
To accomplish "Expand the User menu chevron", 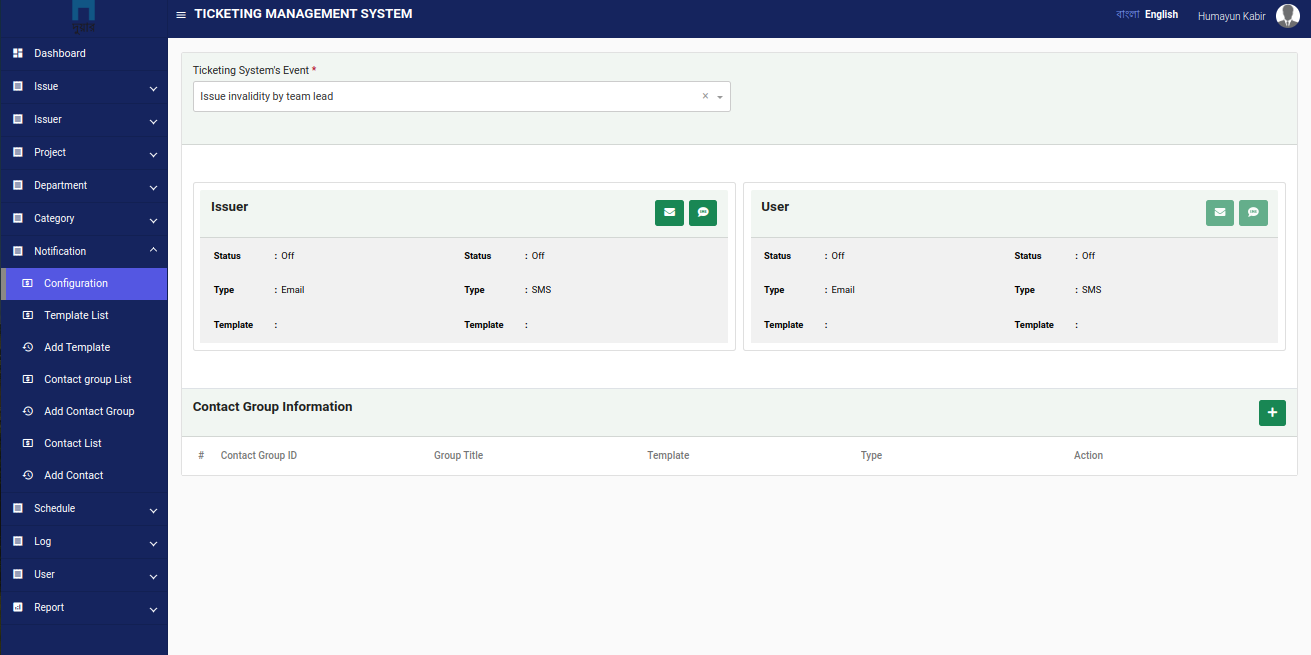I will pyautogui.click(x=153, y=577).
